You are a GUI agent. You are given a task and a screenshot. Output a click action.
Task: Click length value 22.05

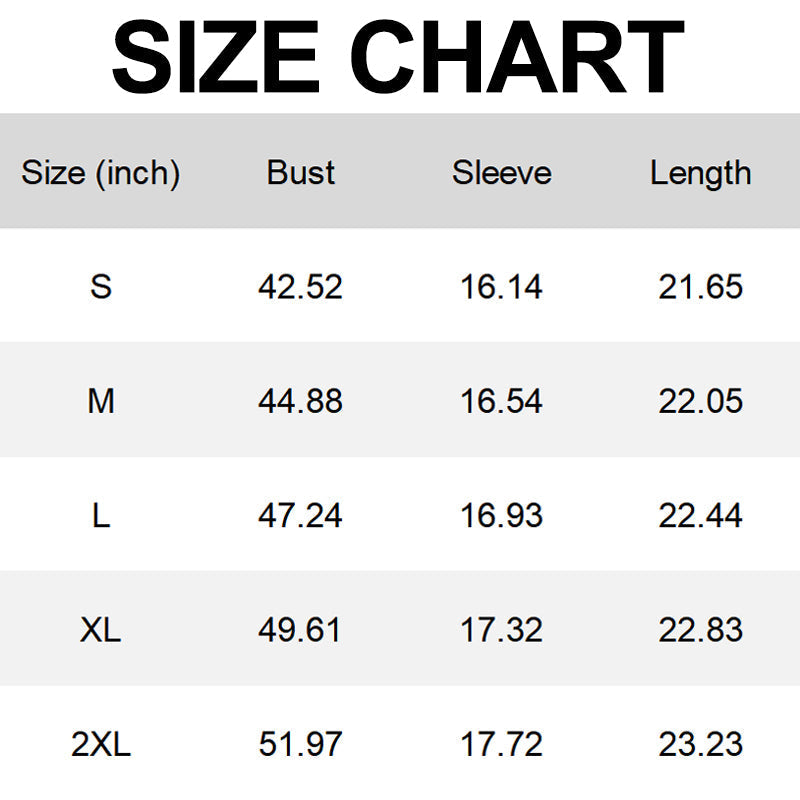700,401
